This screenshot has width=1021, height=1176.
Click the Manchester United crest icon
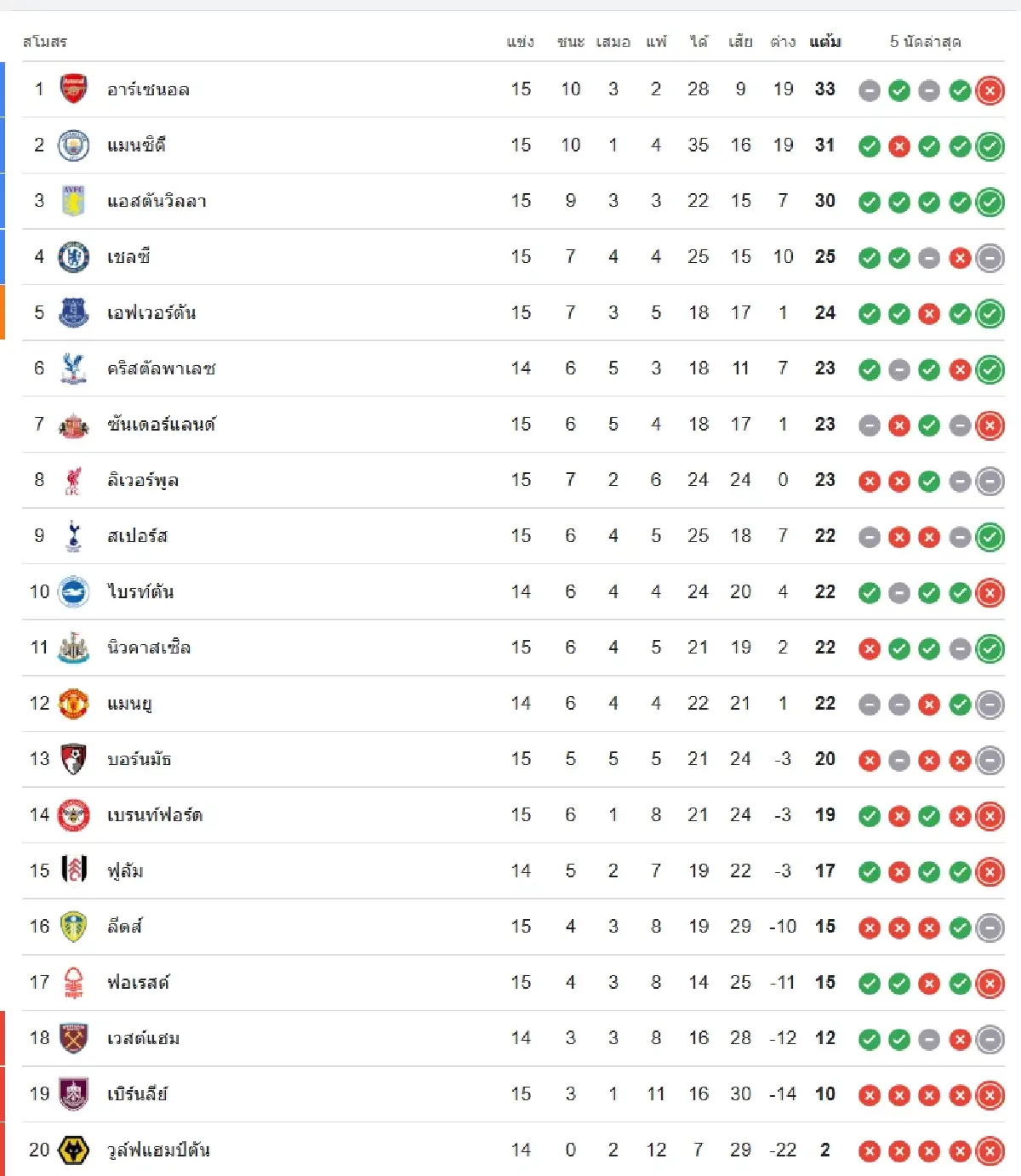tap(74, 704)
